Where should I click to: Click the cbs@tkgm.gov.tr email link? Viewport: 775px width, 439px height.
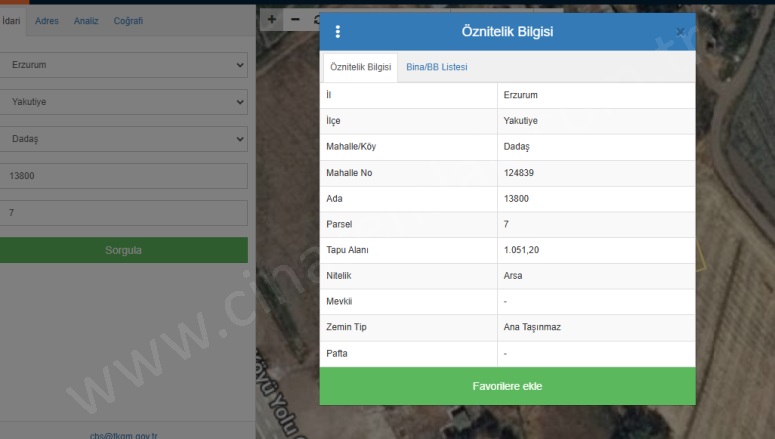[x=123, y=434]
